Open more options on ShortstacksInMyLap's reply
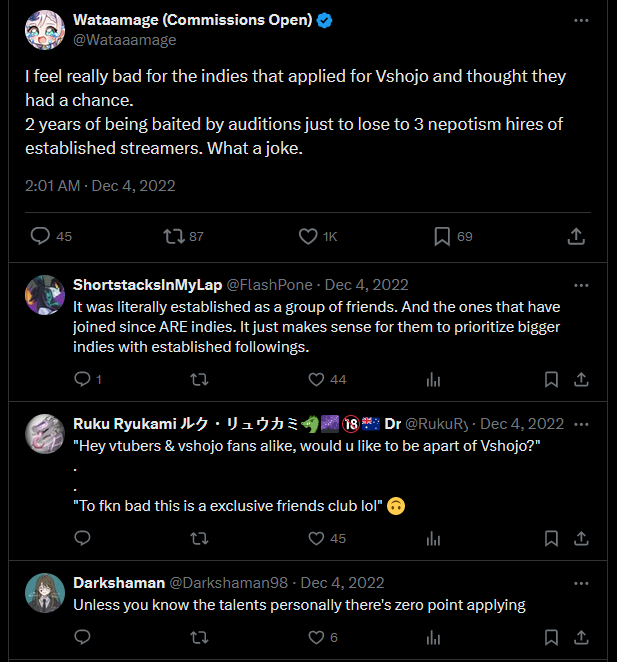The height and width of the screenshot is (662, 617). pos(581,285)
